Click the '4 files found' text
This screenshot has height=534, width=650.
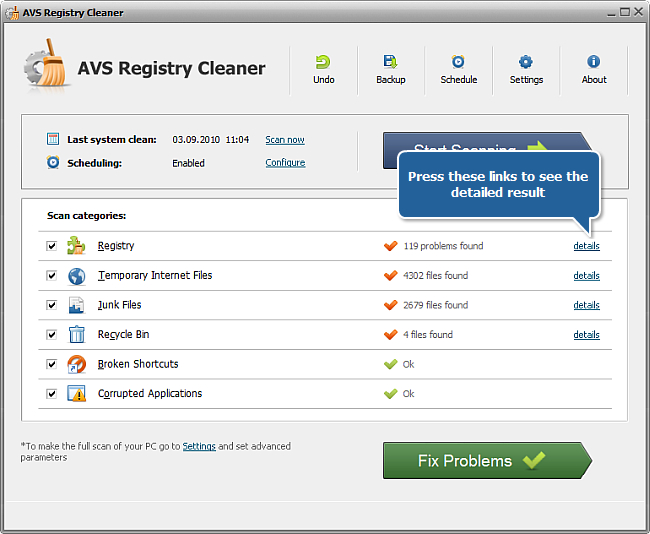(x=428, y=335)
